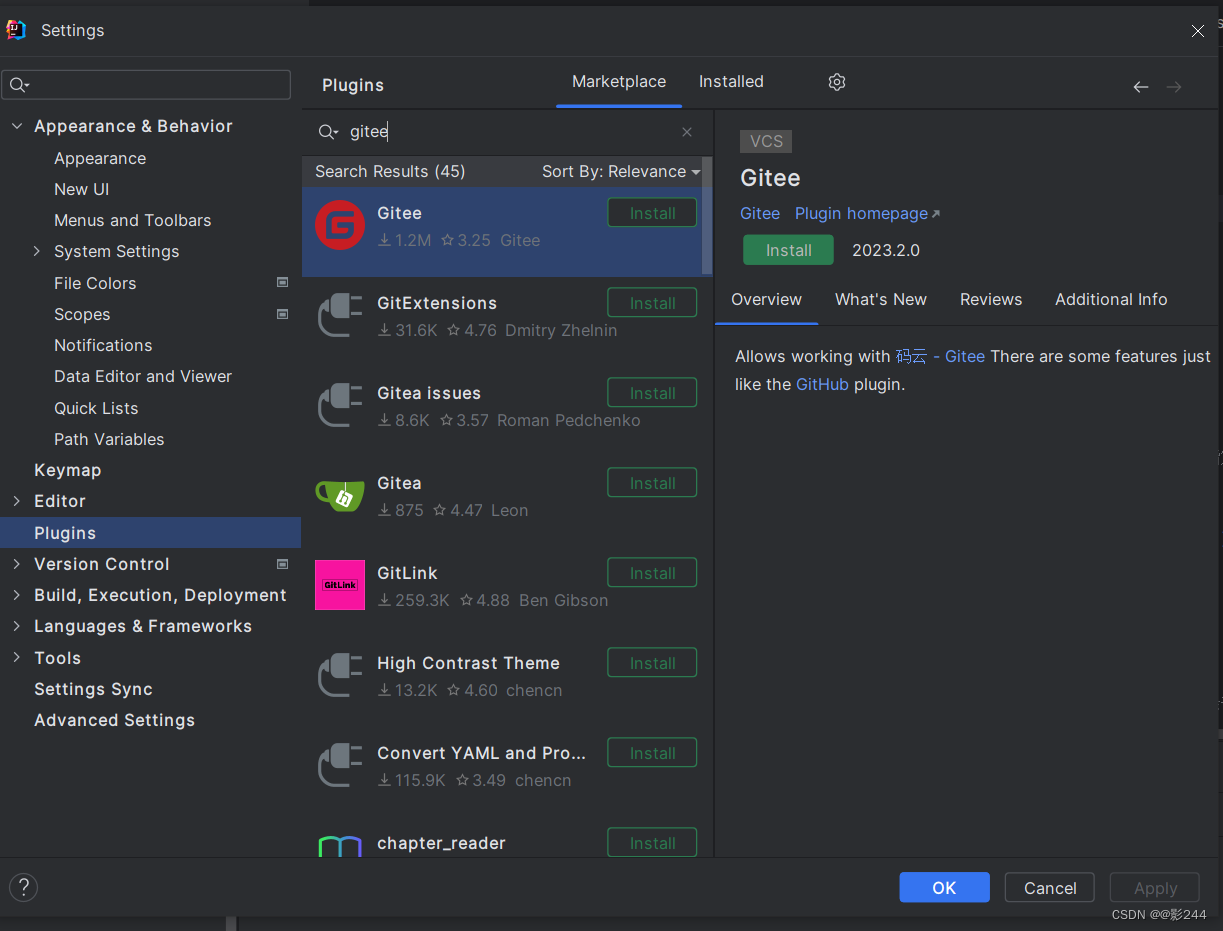Select Path Variables settings

[109, 439]
